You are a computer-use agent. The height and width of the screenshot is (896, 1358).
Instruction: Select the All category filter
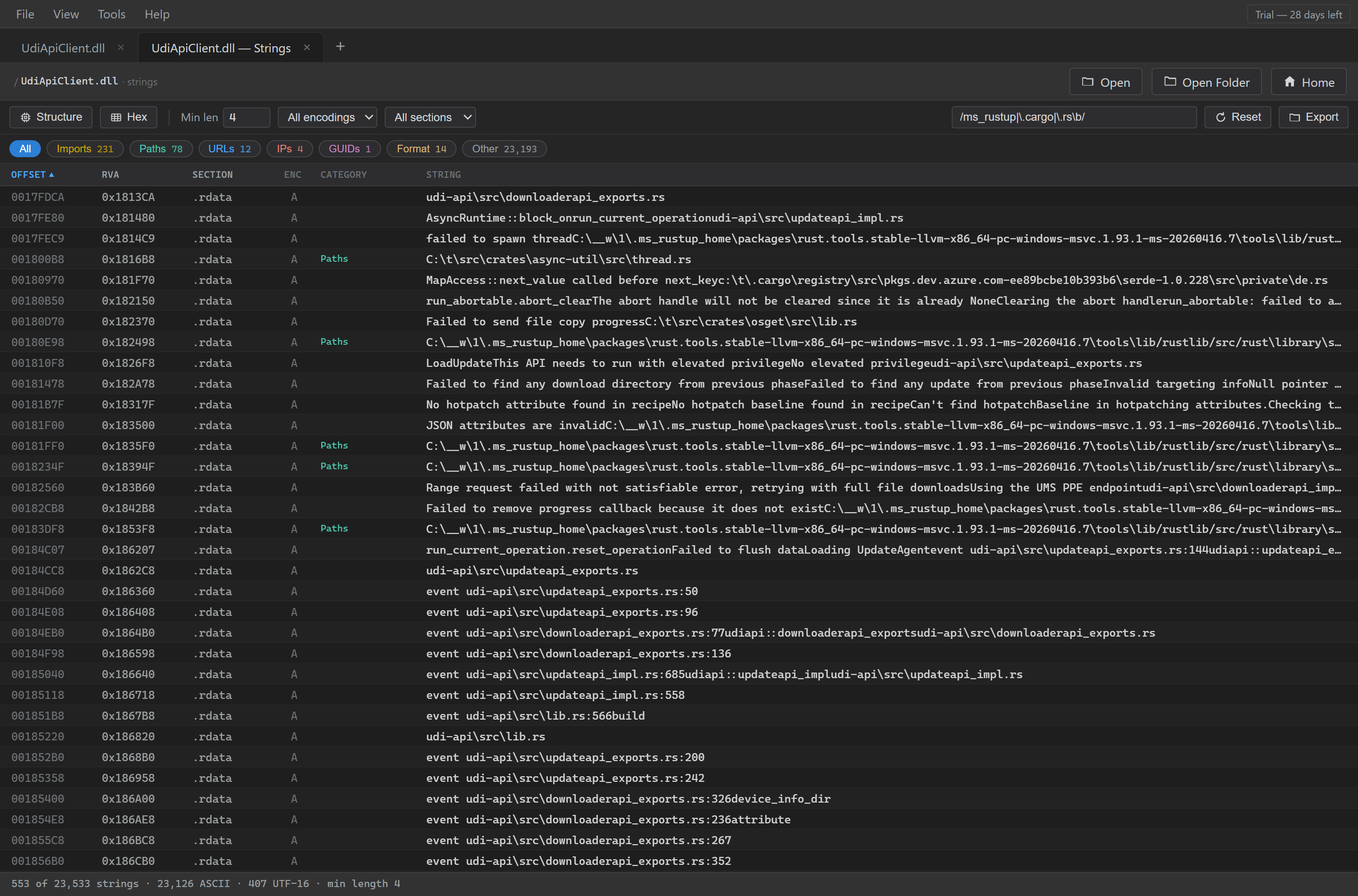pos(25,149)
